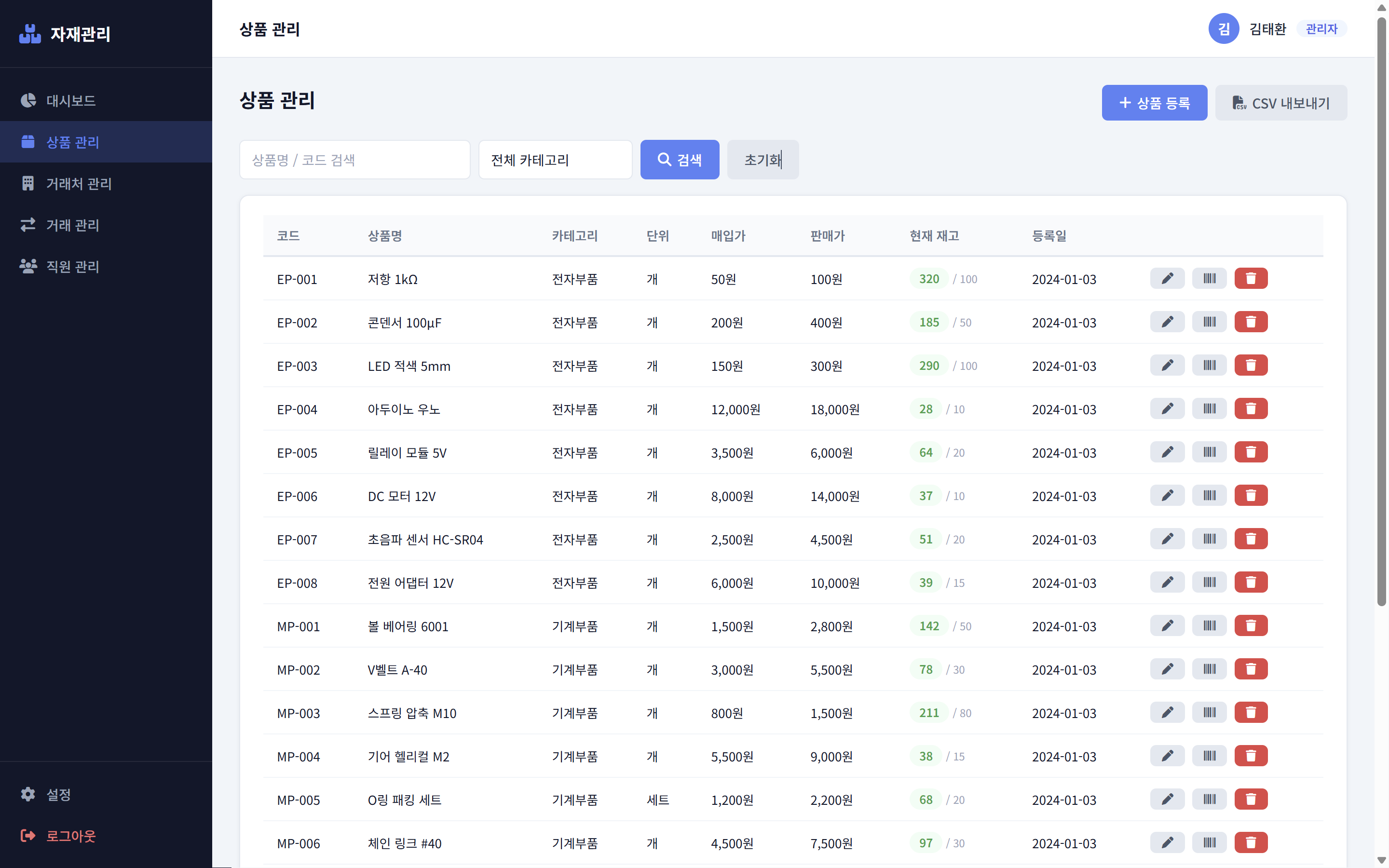
Task: Click code cell MP-005
Action: pos(298,800)
